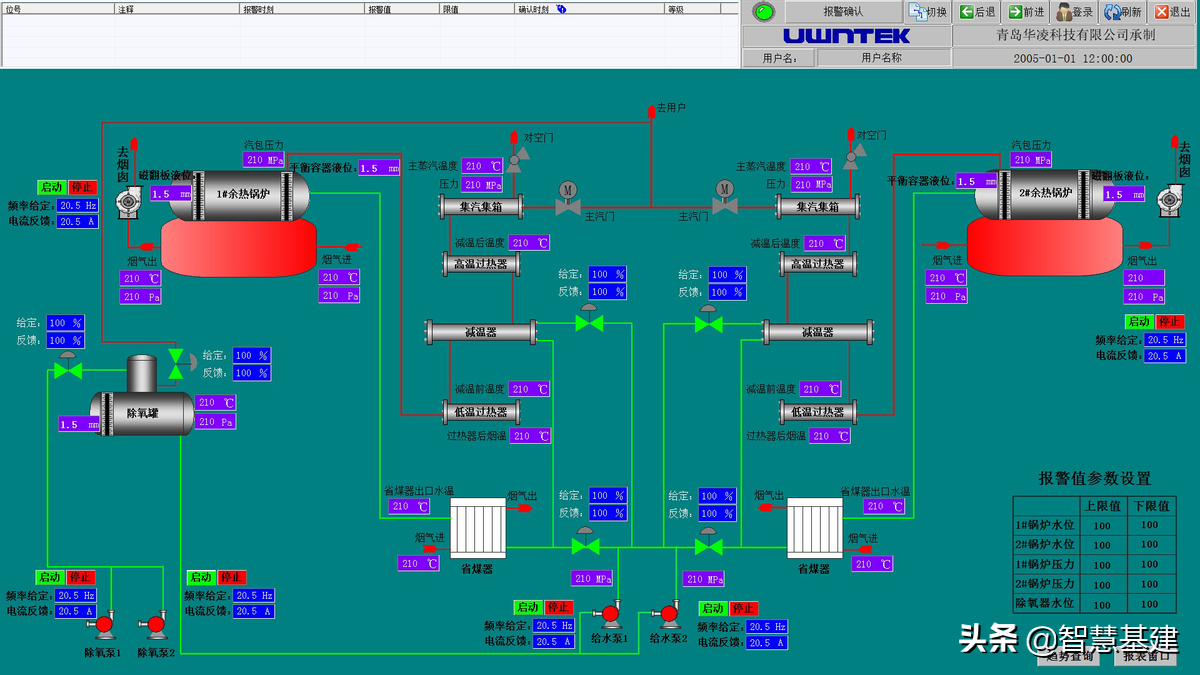1200x675 pixels.
Task: Edit 频率给定 value for 2# boiler fan
Action: coord(1165,340)
